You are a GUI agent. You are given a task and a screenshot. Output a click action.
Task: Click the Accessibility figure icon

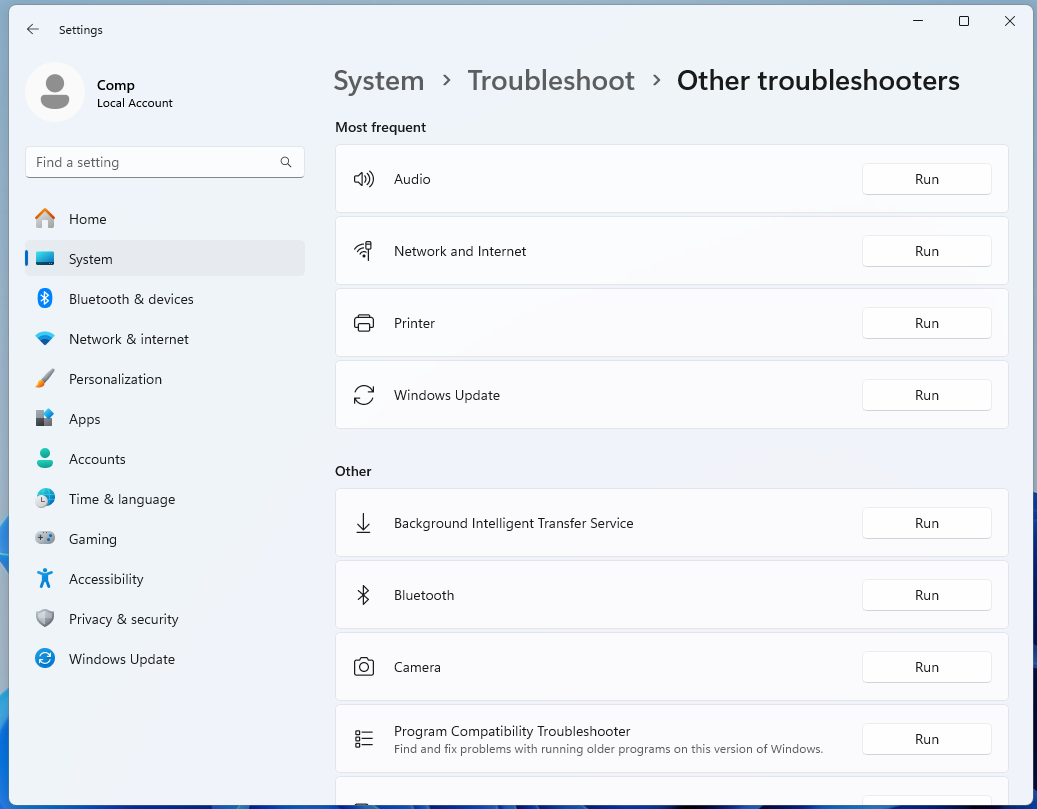coord(45,578)
